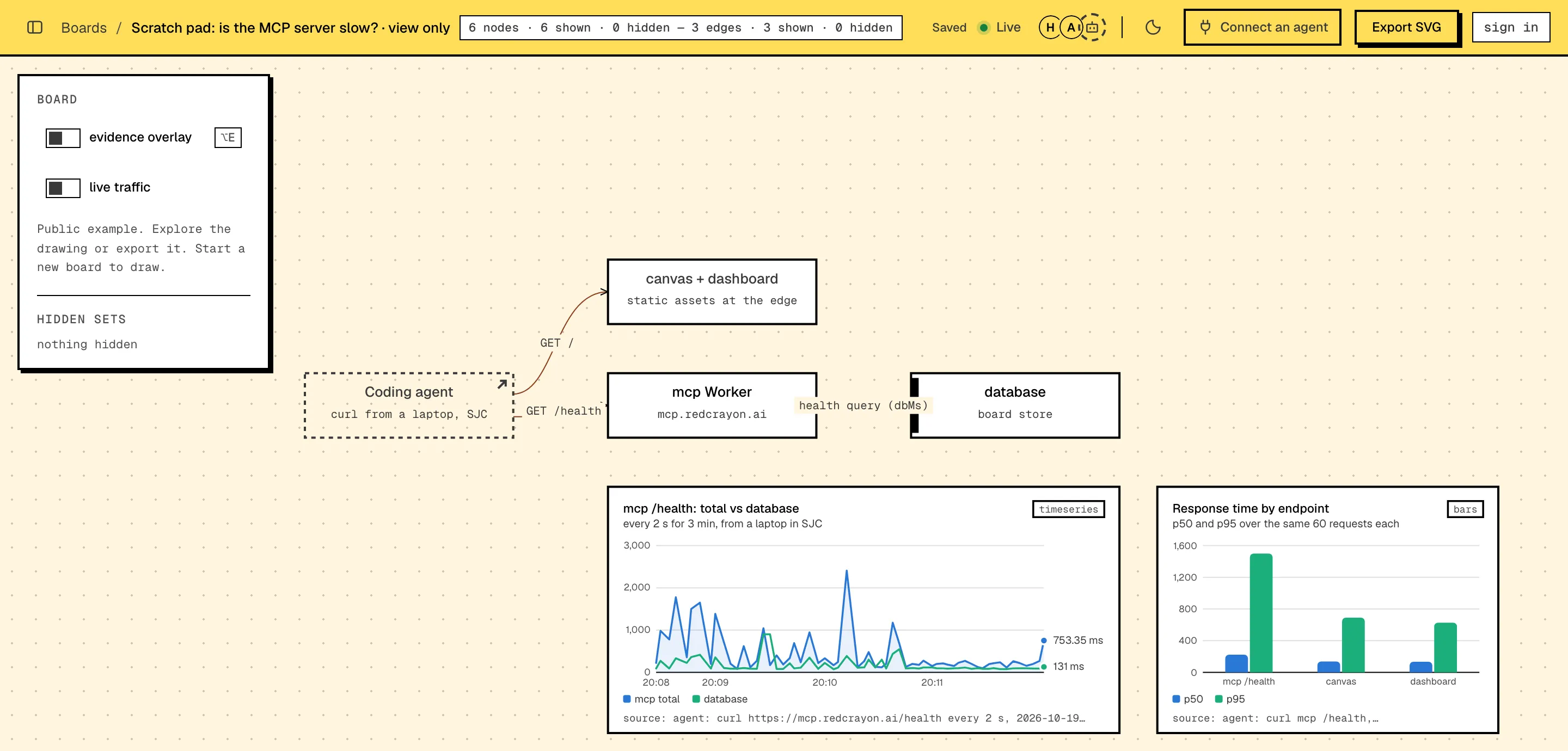The image size is (1568, 751).
Task: Click the 'nothing hidden' text
Action: point(87,344)
